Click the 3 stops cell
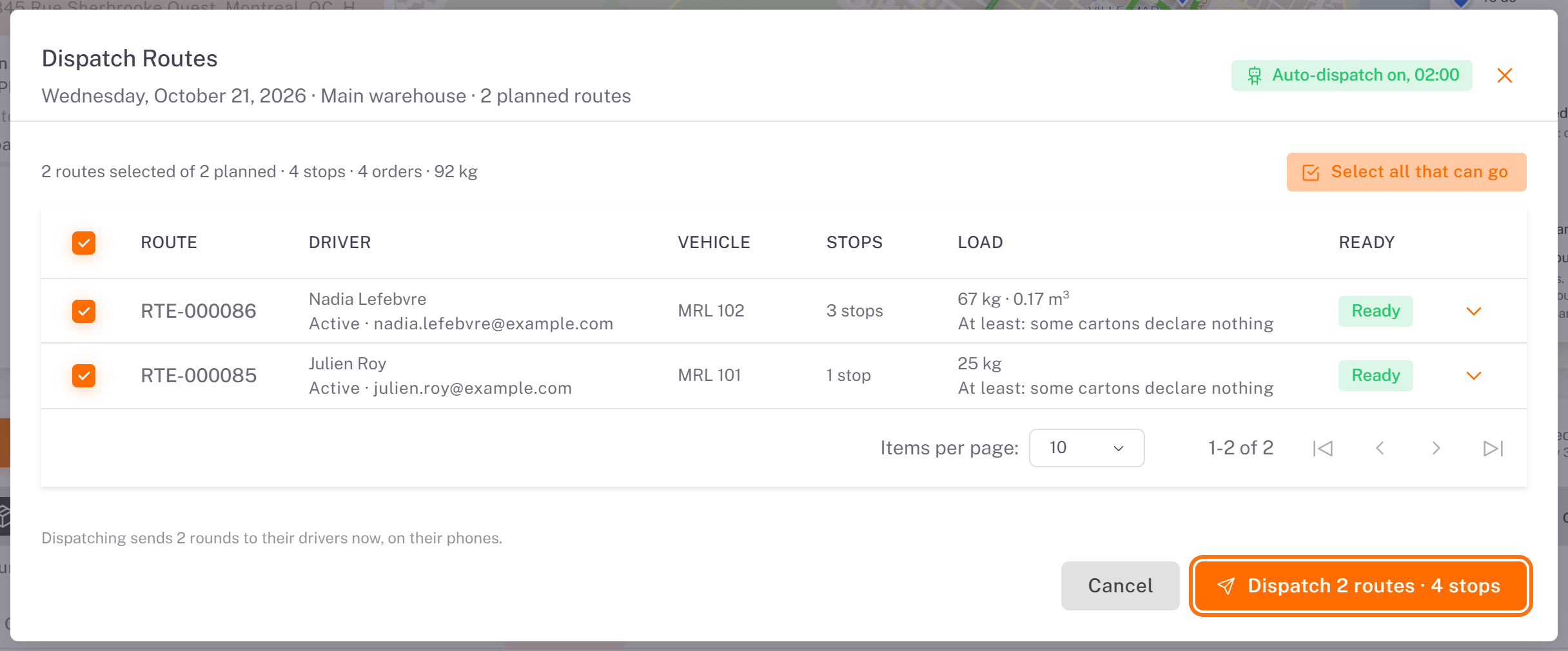This screenshot has width=1568, height=651. (855, 311)
